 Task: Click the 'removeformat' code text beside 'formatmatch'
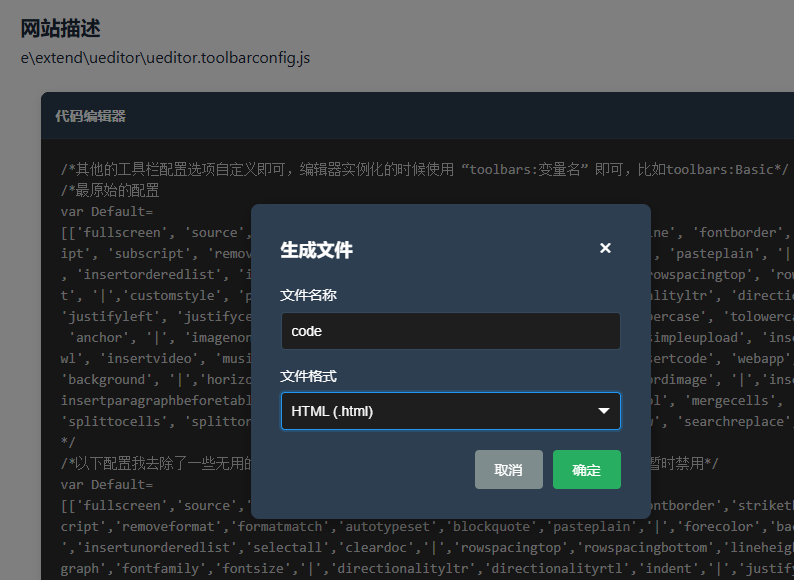pyautogui.click(x=162, y=527)
